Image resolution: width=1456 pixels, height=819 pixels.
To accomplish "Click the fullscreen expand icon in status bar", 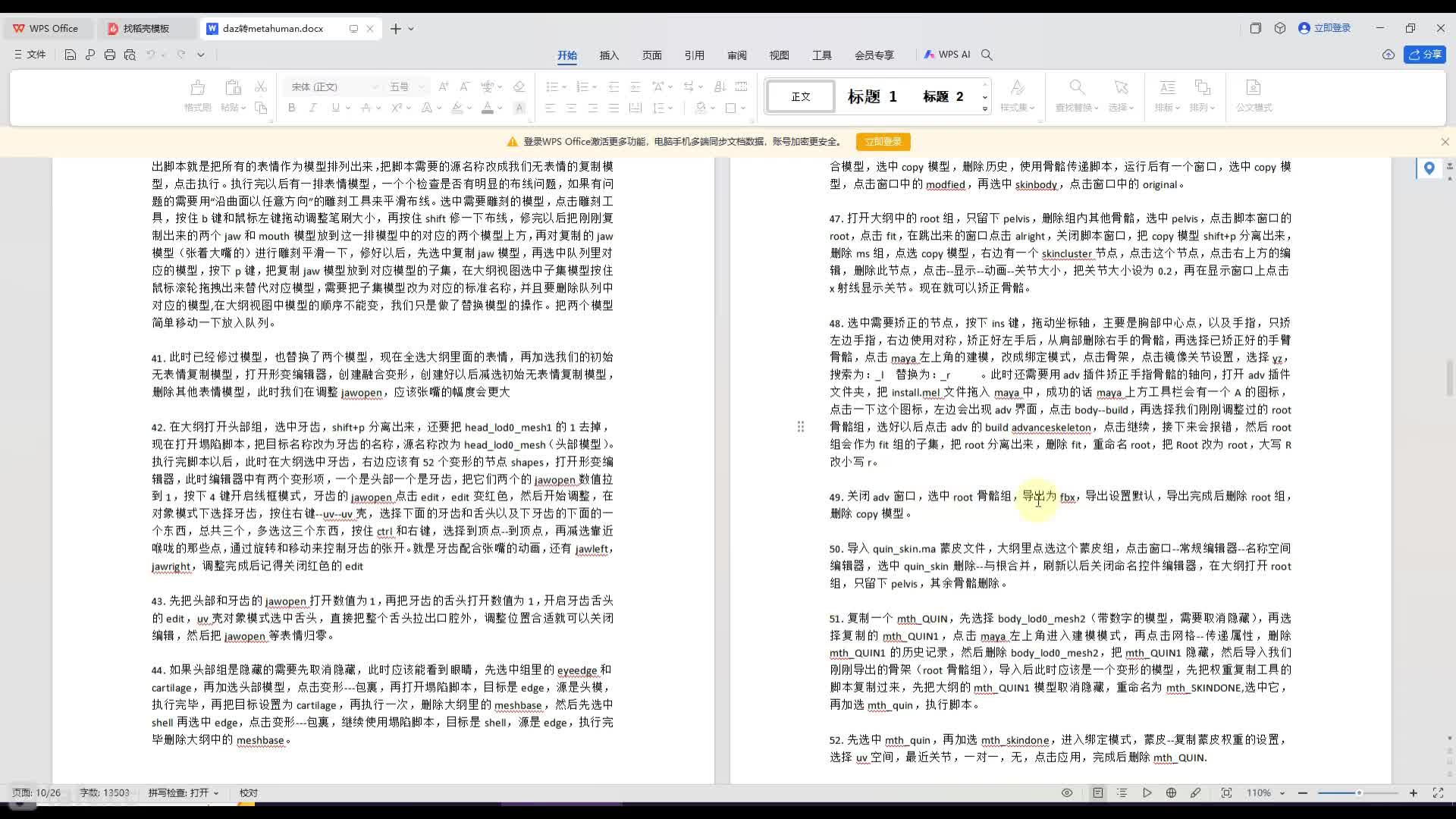I will tap(1438, 792).
